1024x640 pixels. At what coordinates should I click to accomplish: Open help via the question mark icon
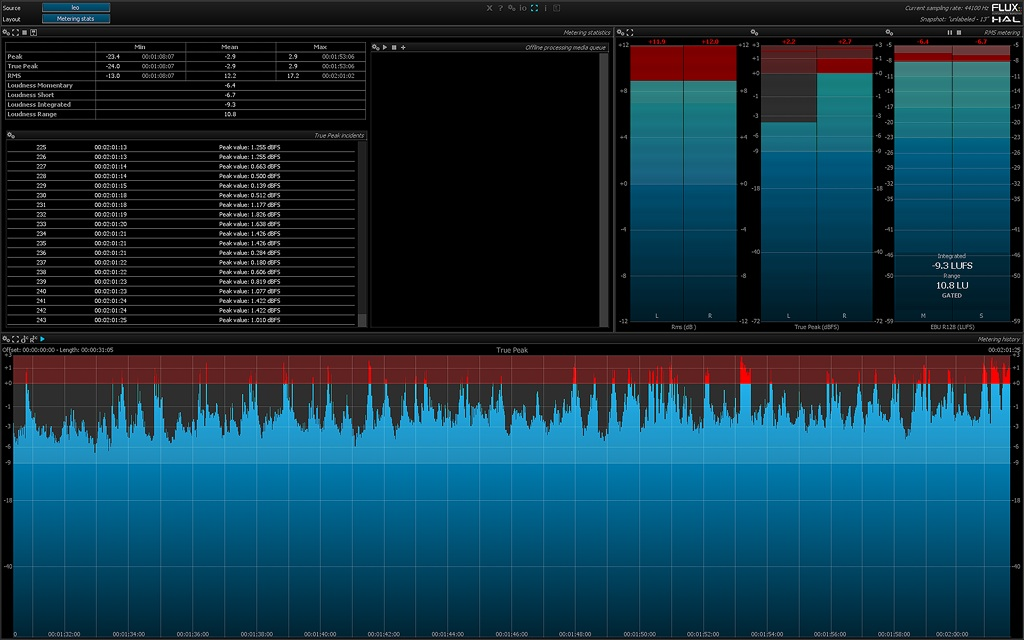pos(500,8)
